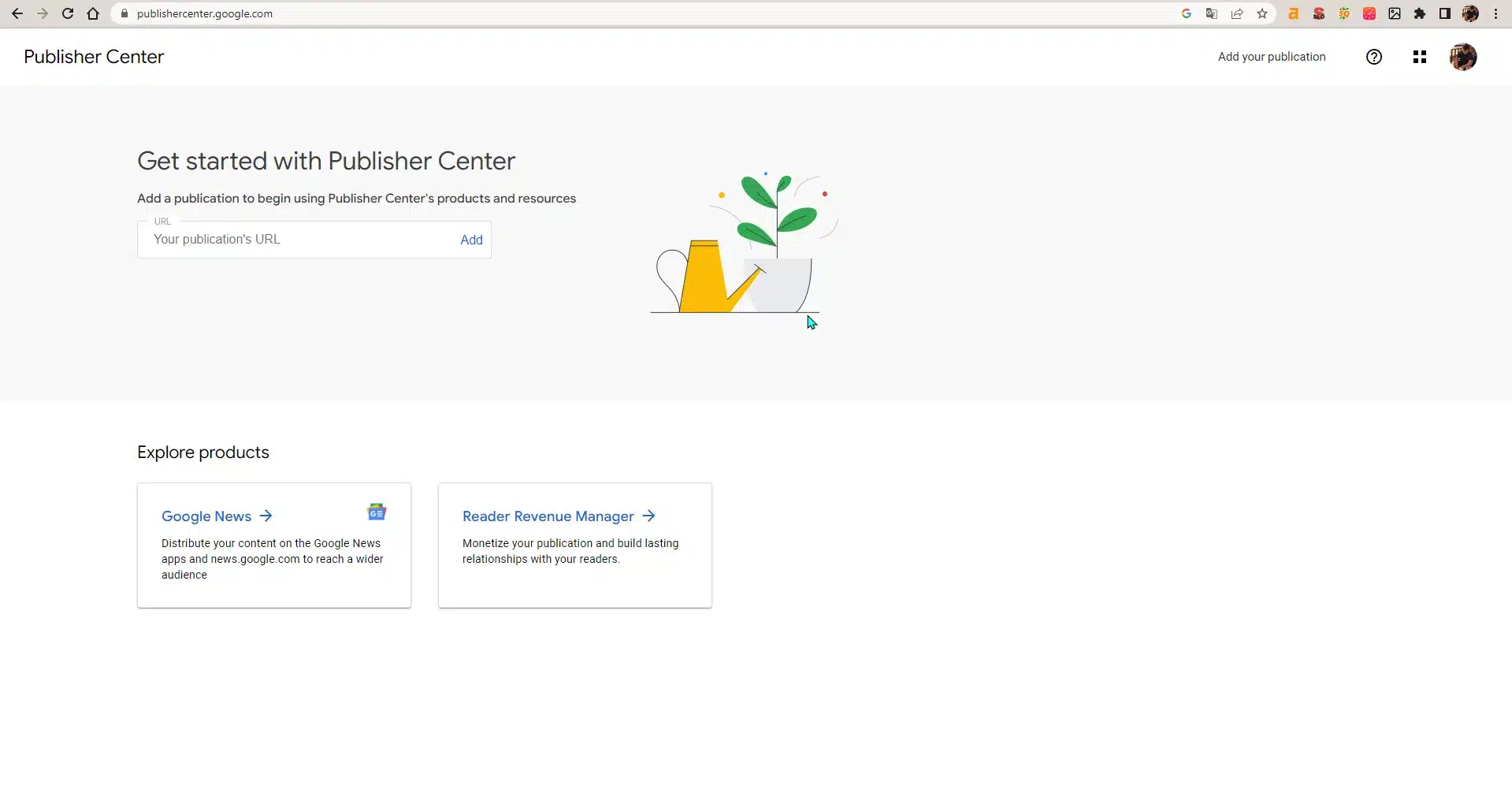Click the Google account avatar in Publisher Center header
Screen dimensions: 1512x786
(x=1462, y=57)
